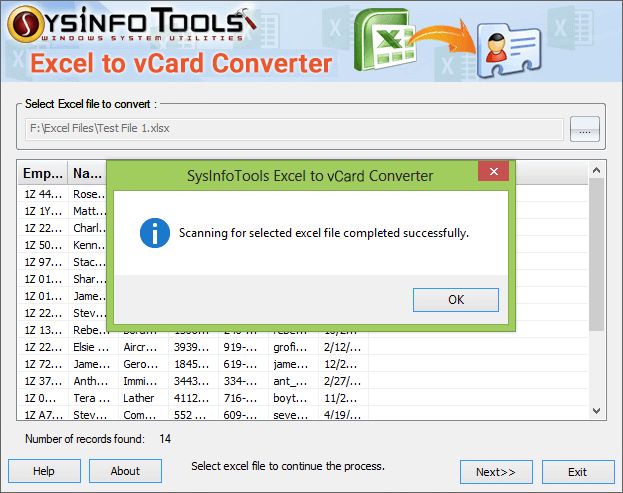Click the cell Gero...

coord(143,364)
